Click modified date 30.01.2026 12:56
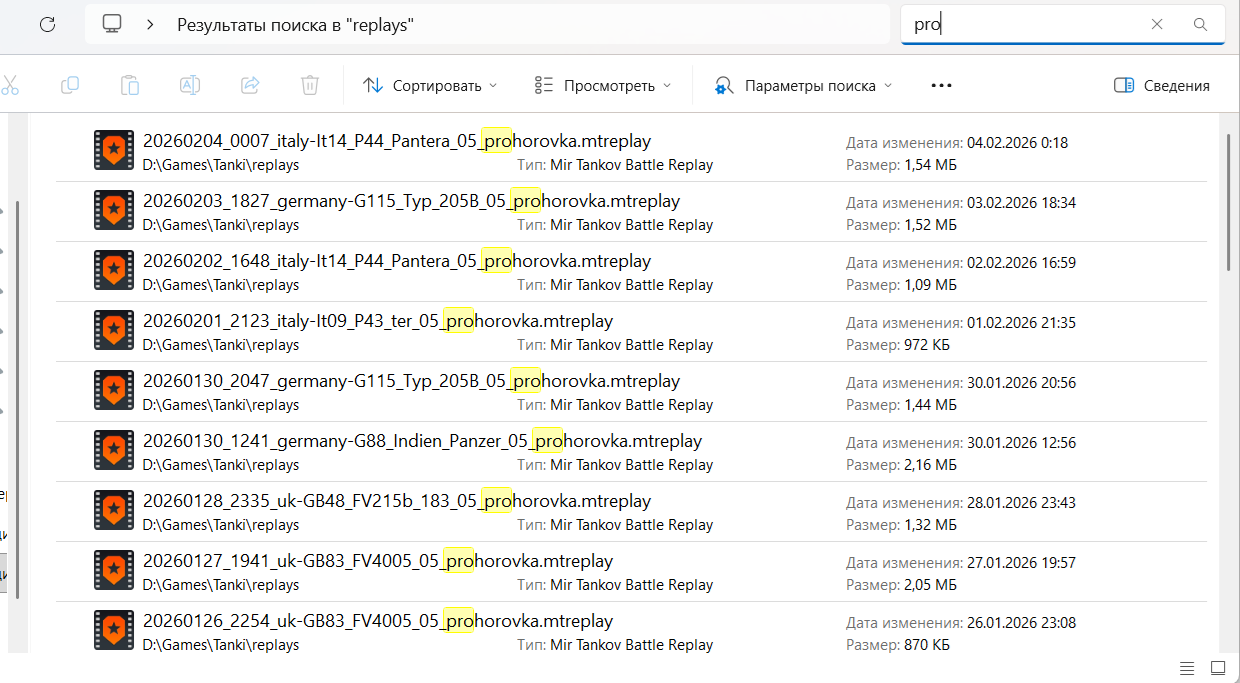 click(x=1022, y=443)
